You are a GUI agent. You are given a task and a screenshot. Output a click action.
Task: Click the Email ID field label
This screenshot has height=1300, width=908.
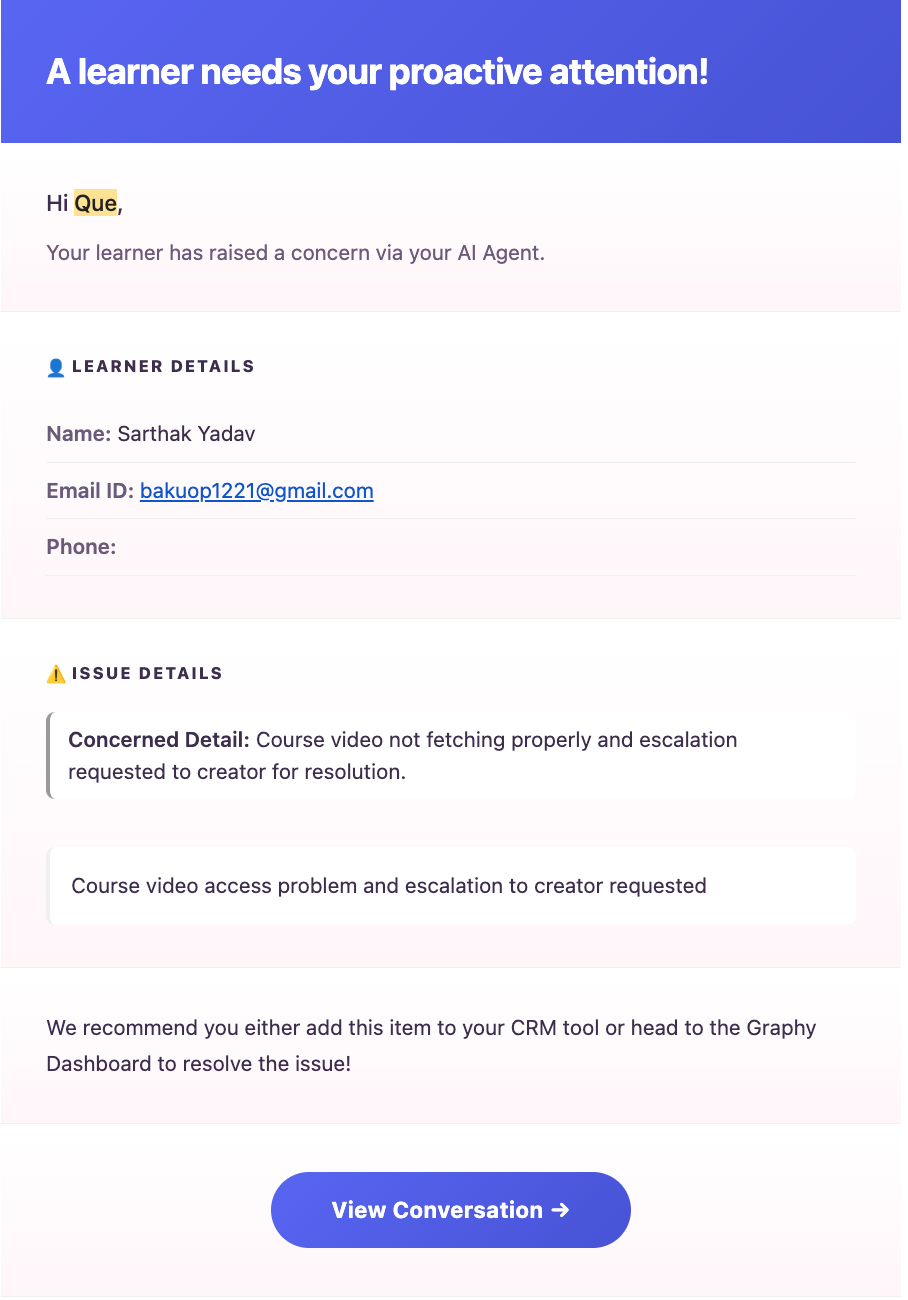89,491
